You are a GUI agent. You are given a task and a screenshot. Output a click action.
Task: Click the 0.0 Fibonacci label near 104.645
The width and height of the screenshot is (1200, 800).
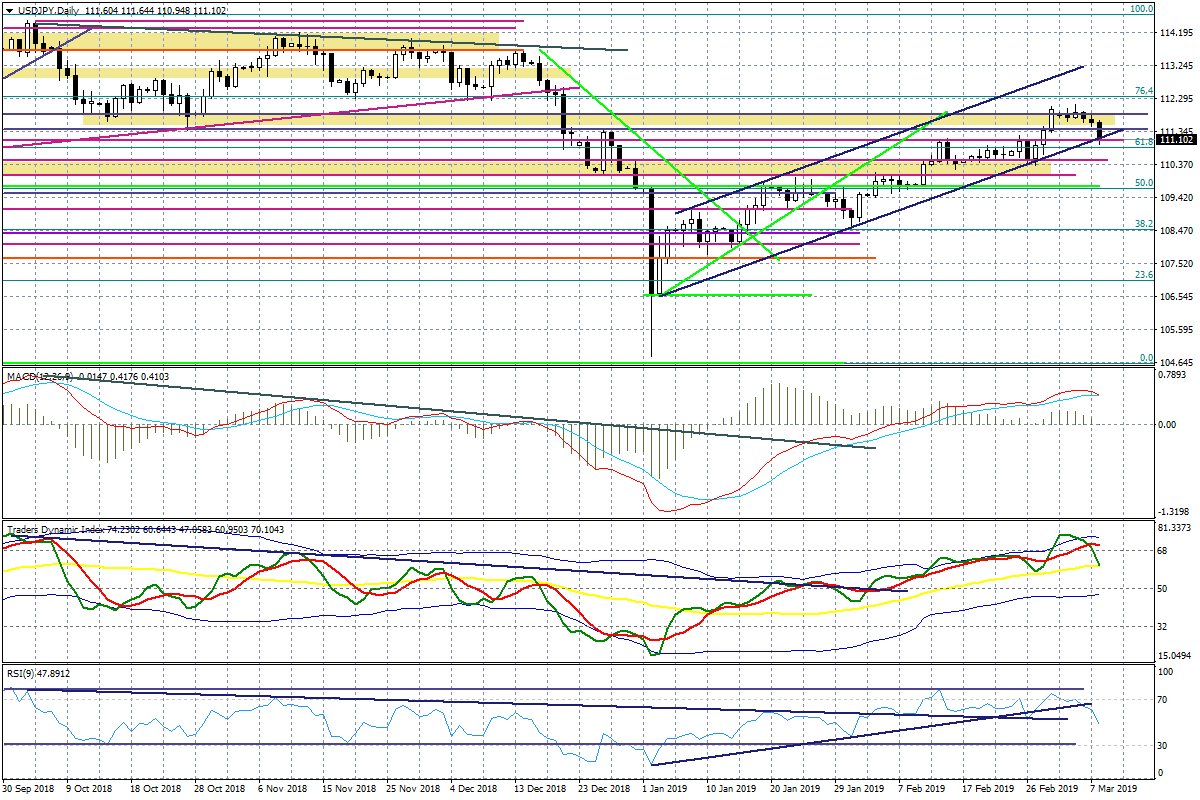coord(1147,357)
